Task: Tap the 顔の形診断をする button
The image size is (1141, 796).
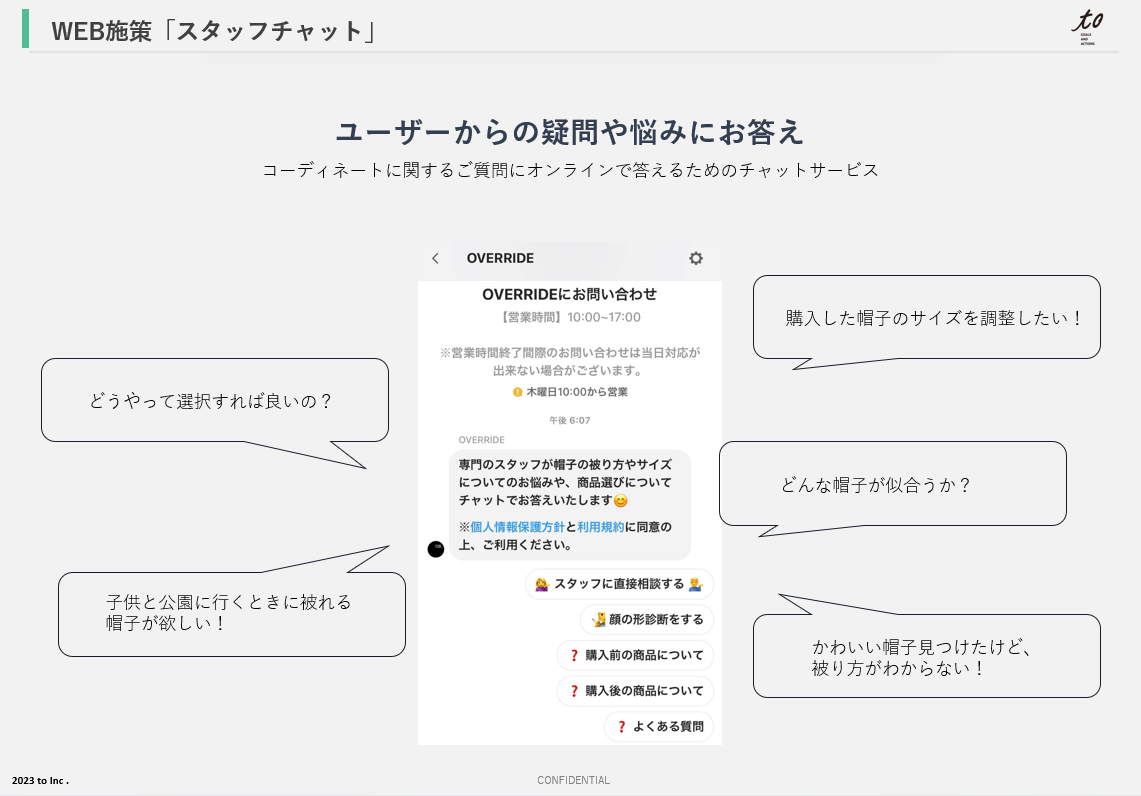Action: [646, 620]
